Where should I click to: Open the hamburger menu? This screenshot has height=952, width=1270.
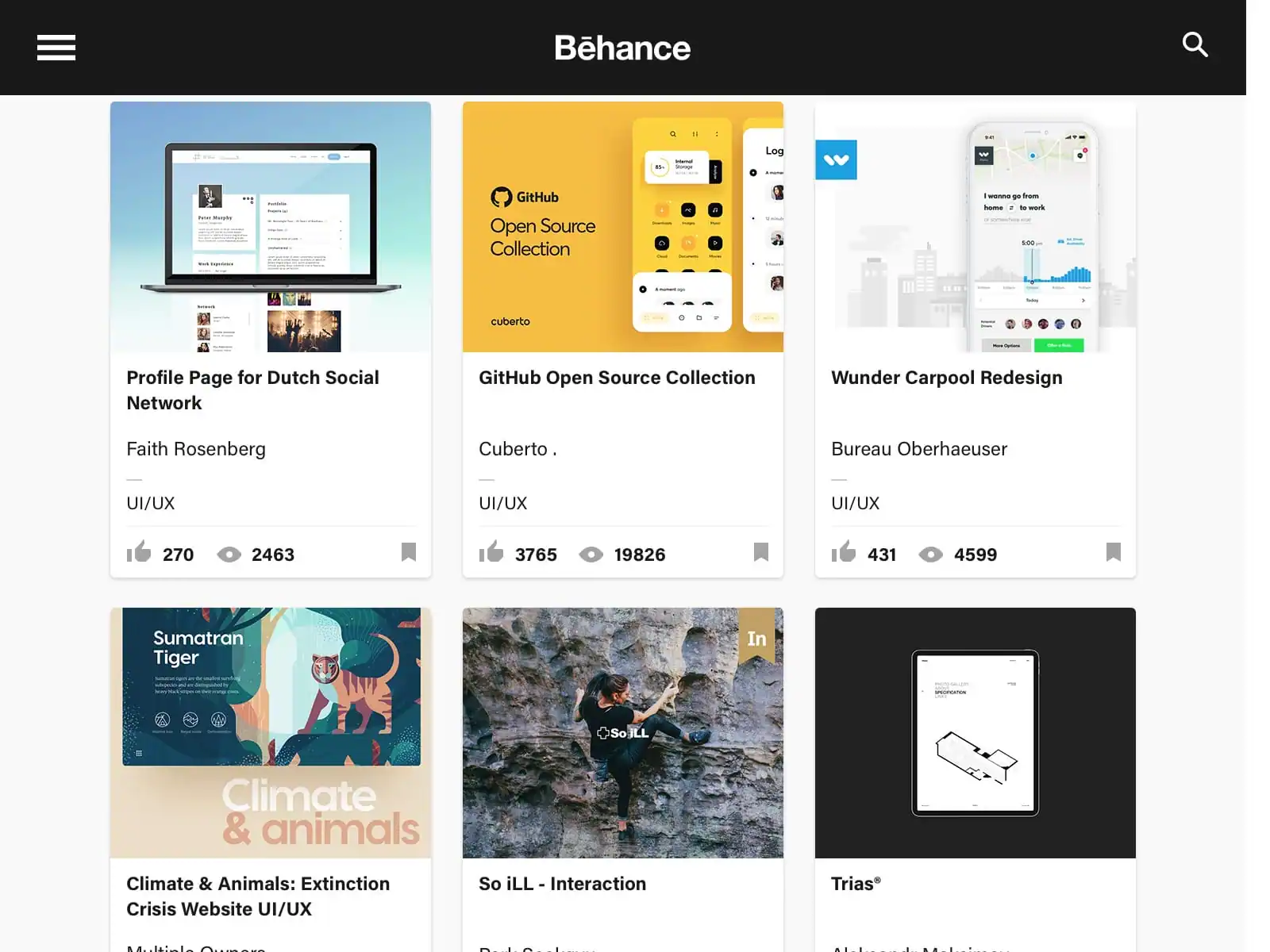(56, 48)
